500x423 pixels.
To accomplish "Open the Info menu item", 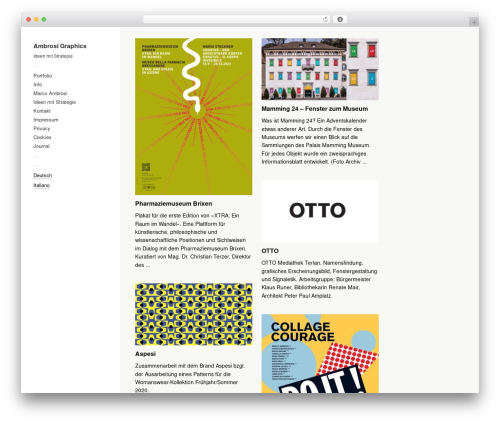I will coord(38,84).
